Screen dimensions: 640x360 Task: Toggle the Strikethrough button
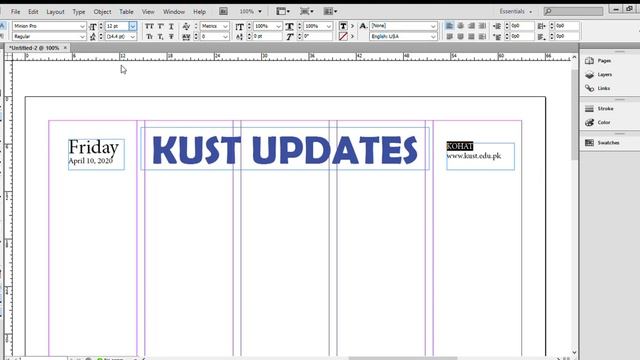tap(171, 37)
